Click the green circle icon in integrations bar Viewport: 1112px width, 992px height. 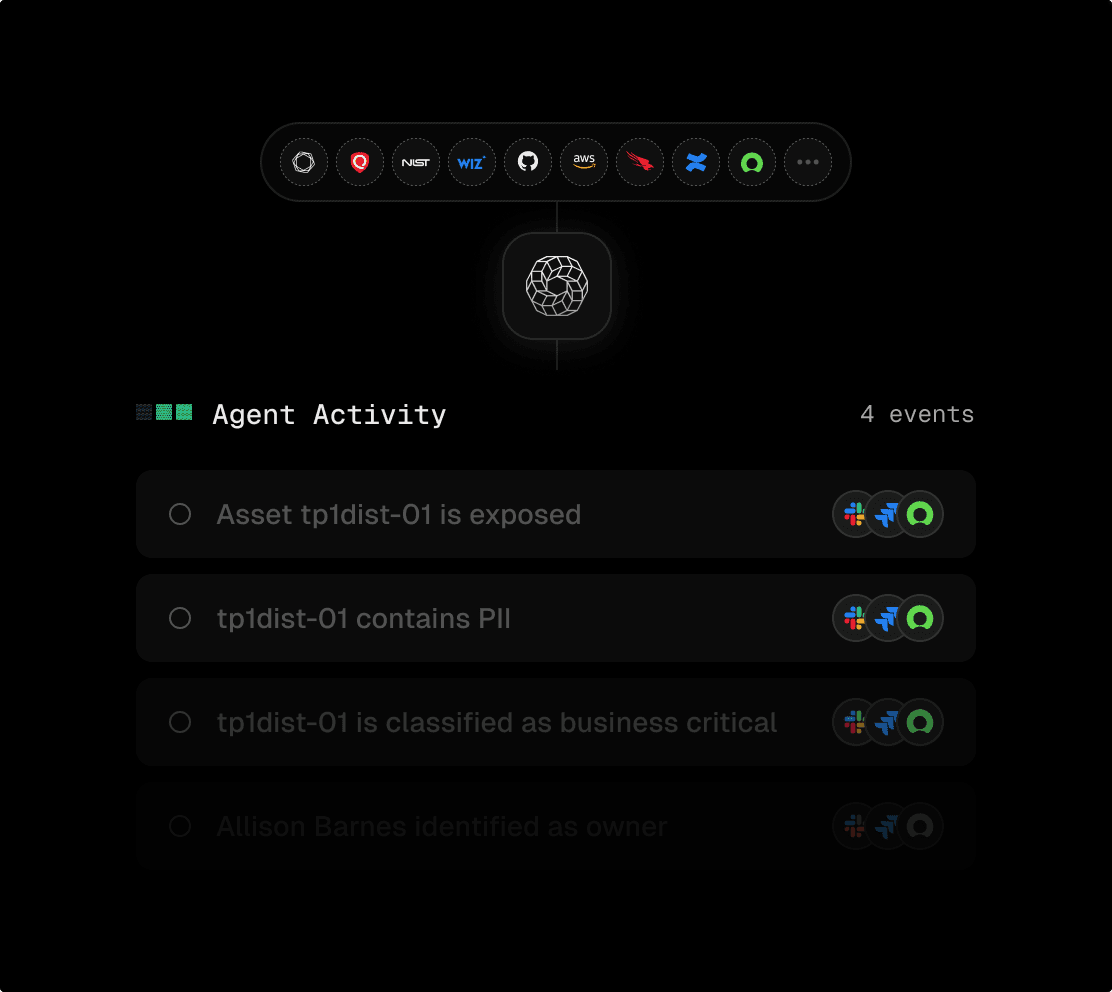752,162
